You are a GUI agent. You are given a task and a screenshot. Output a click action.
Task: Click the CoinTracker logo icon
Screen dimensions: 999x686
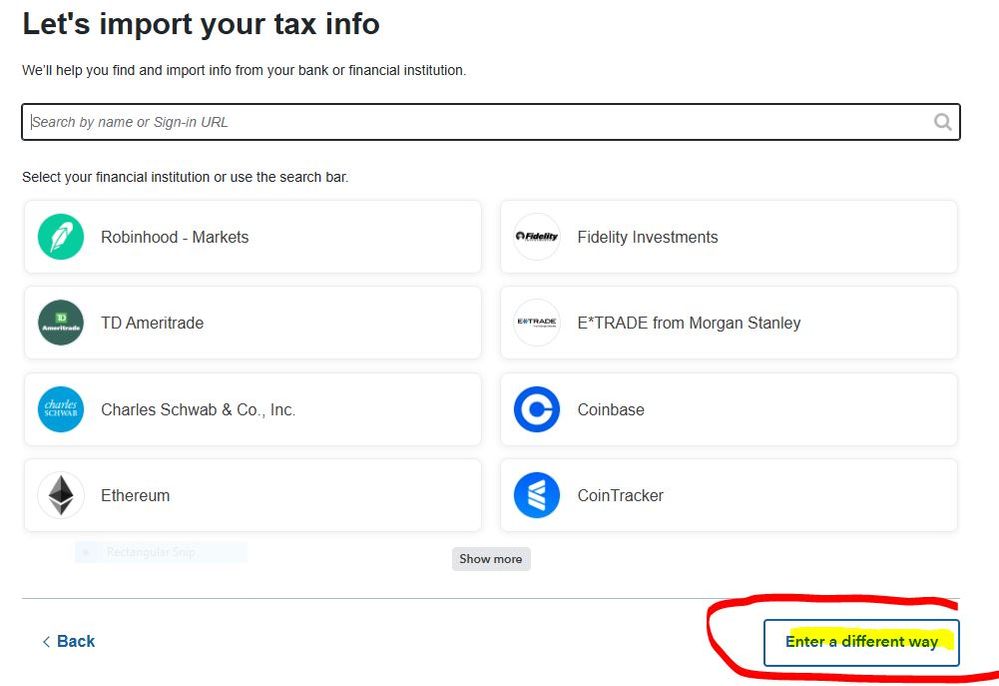[536, 496]
